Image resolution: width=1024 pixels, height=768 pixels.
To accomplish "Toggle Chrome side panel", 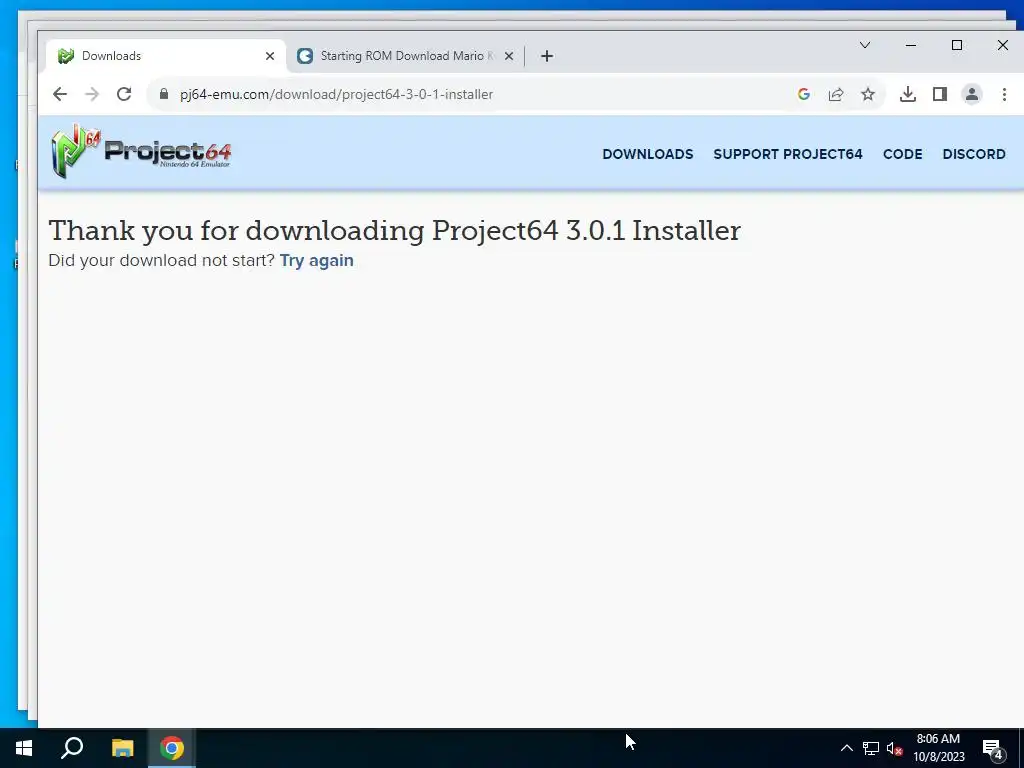I will (x=940, y=94).
